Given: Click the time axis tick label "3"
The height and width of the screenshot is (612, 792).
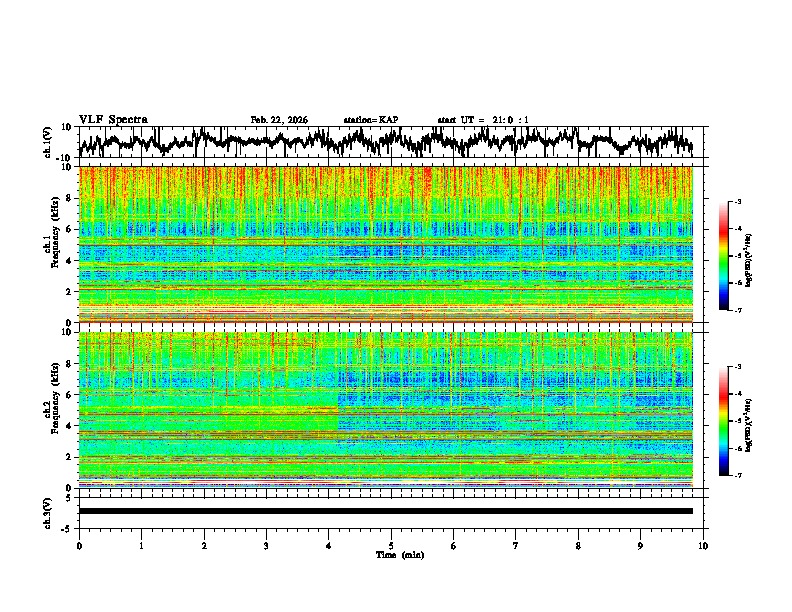Looking at the screenshot, I should [x=266, y=546].
